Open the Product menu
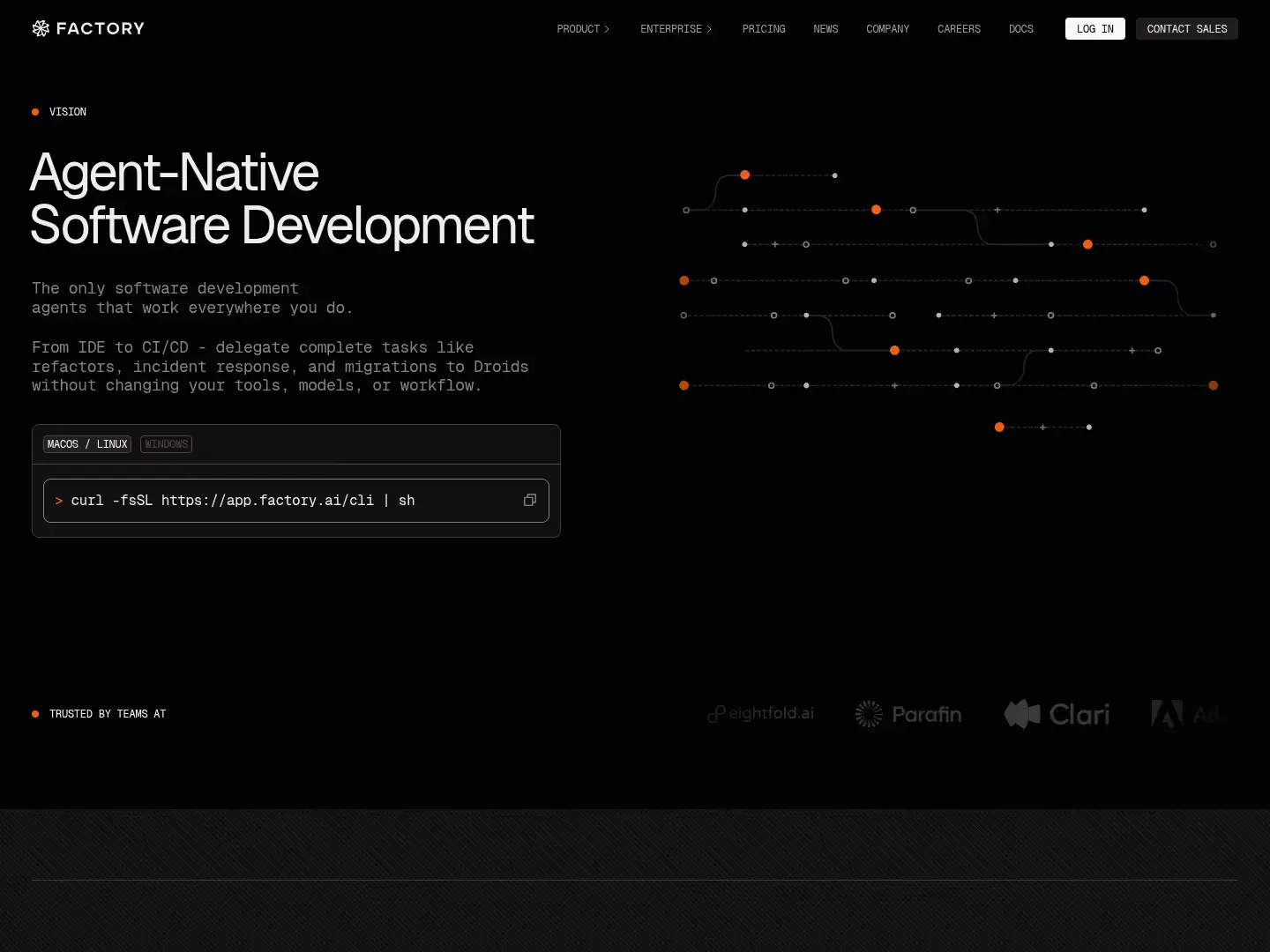Image resolution: width=1270 pixels, height=952 pixels. [583, 29]
